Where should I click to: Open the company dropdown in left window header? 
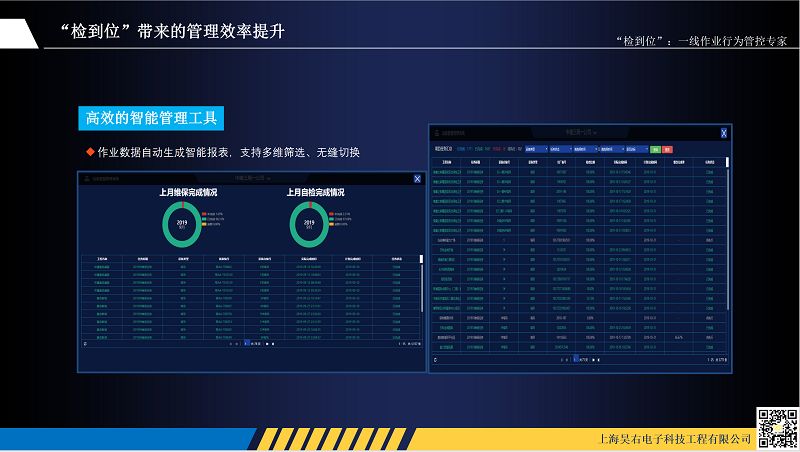coord(250,179)
